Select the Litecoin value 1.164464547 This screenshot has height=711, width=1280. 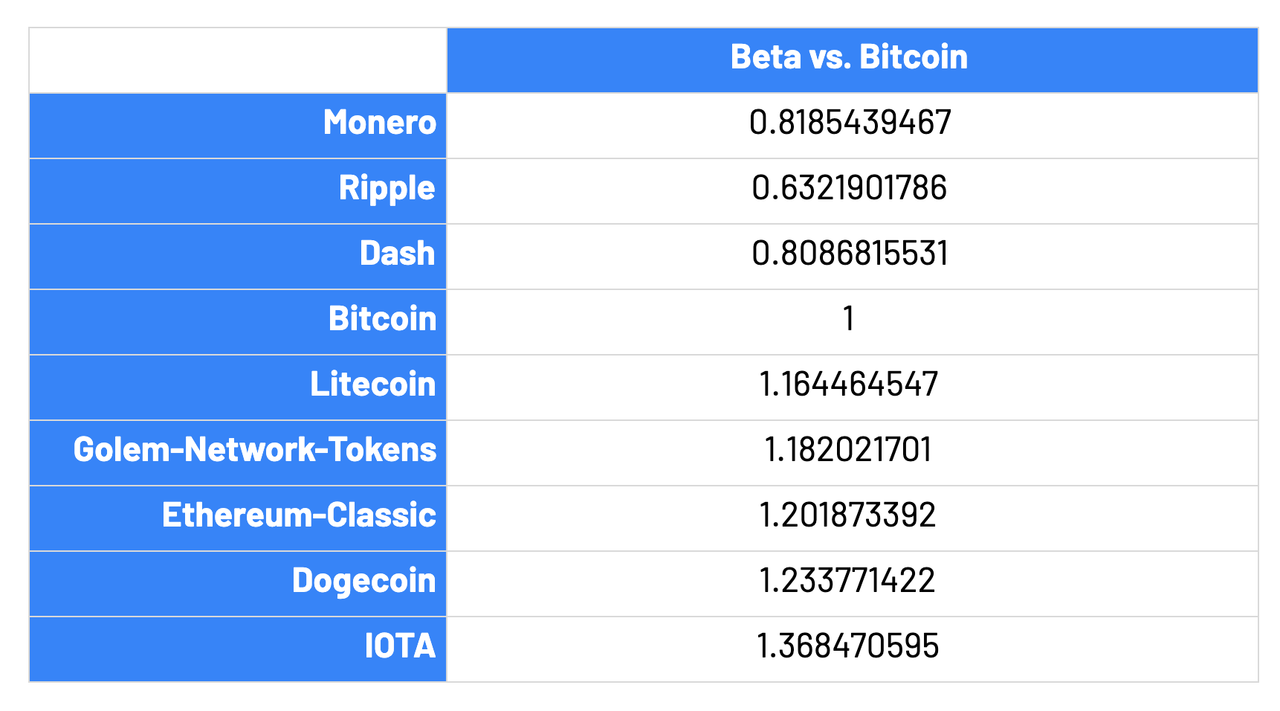coord(851,385)
